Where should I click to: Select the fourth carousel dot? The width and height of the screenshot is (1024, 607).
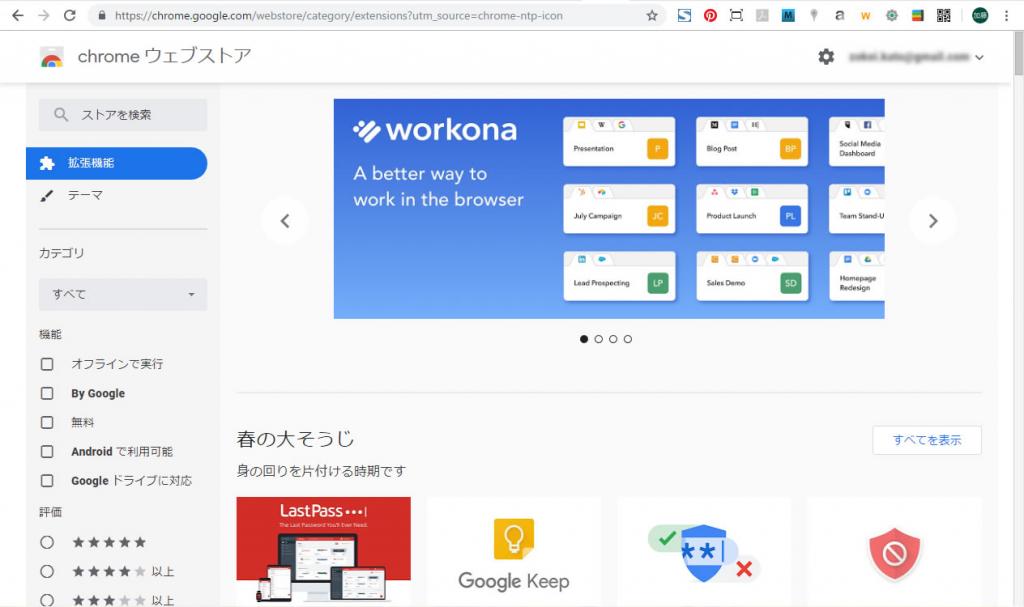[x=628, y=339]
